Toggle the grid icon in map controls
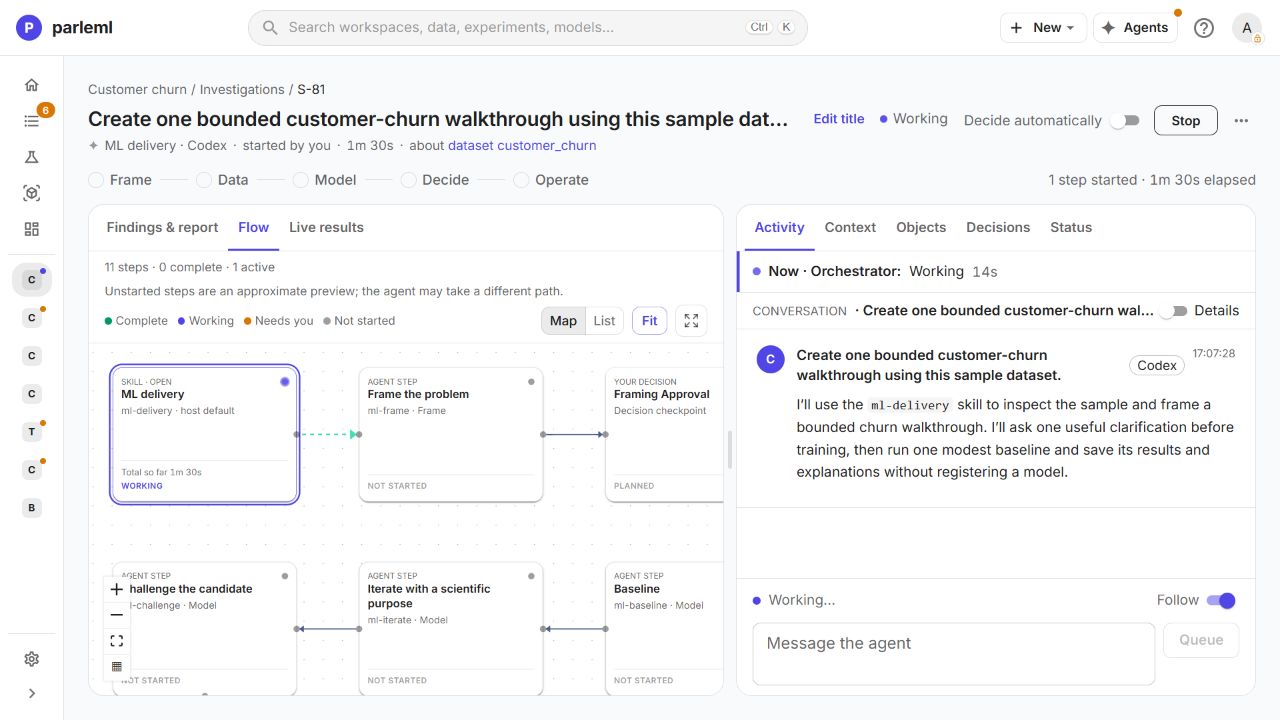 [117, 667]
